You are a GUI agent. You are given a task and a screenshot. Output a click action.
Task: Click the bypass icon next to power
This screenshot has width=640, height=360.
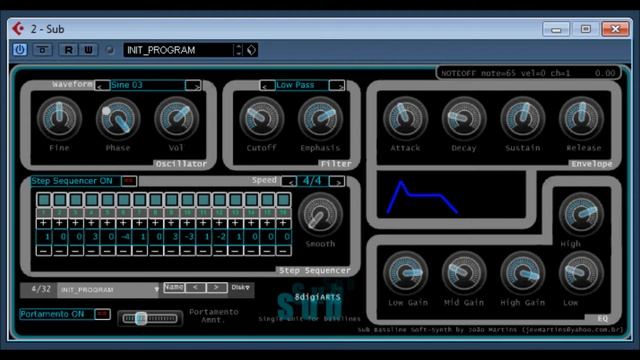42,50
